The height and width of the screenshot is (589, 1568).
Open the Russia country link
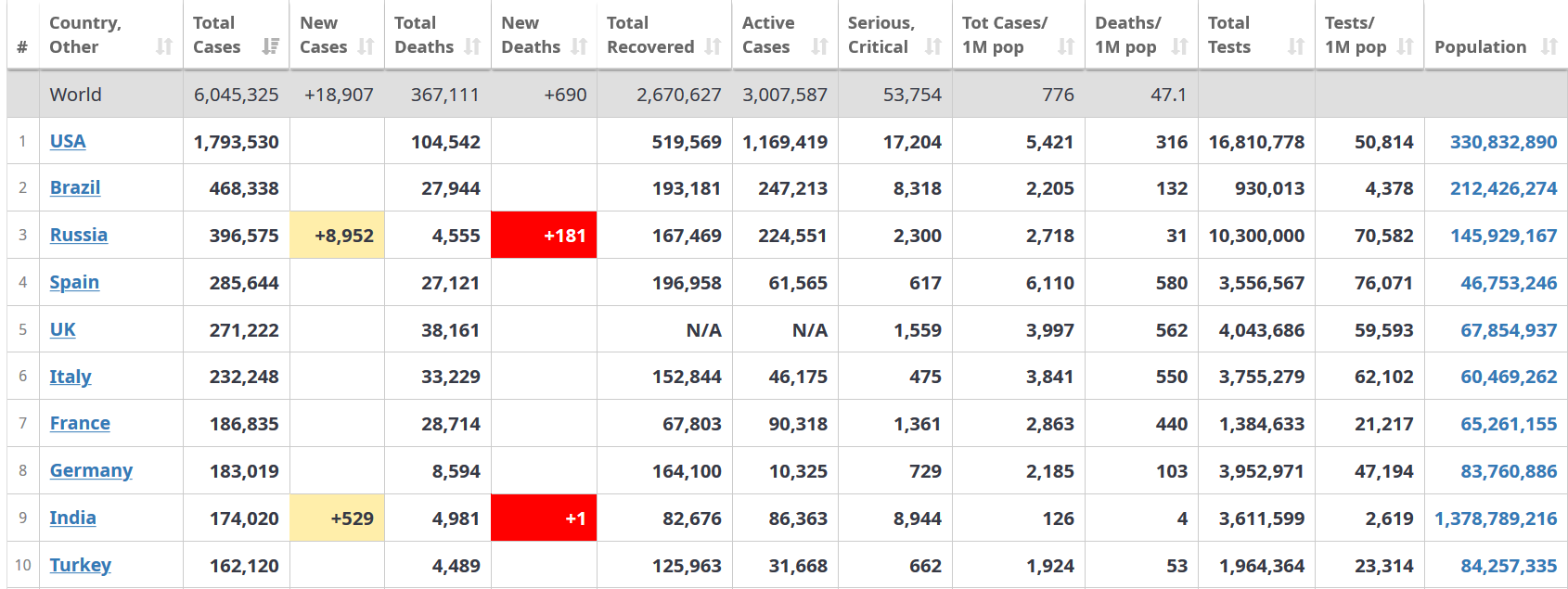click(x=79, y=235)
